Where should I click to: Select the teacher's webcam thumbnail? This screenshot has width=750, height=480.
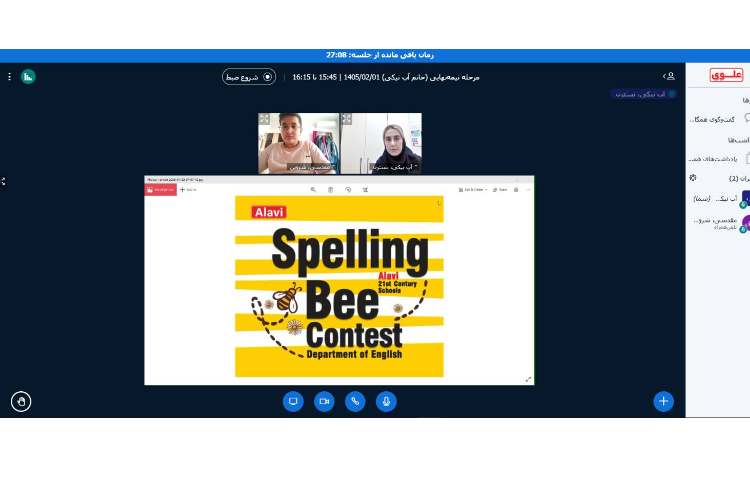[381, 143]
